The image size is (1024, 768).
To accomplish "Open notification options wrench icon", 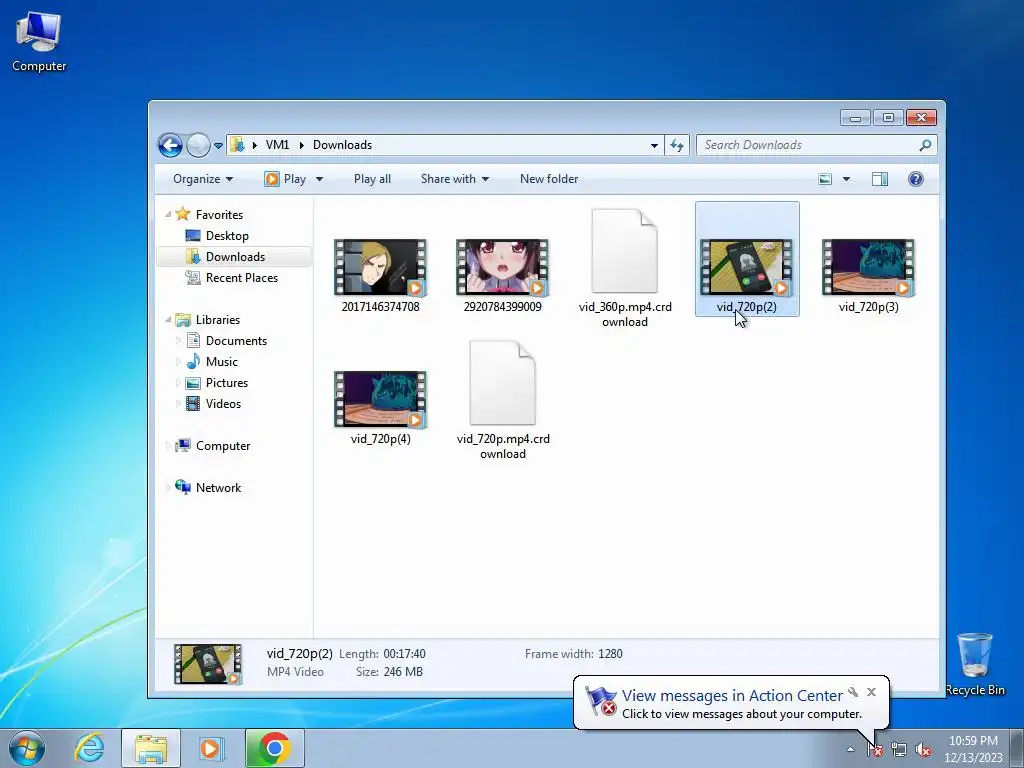I will [x=853, y=692].
